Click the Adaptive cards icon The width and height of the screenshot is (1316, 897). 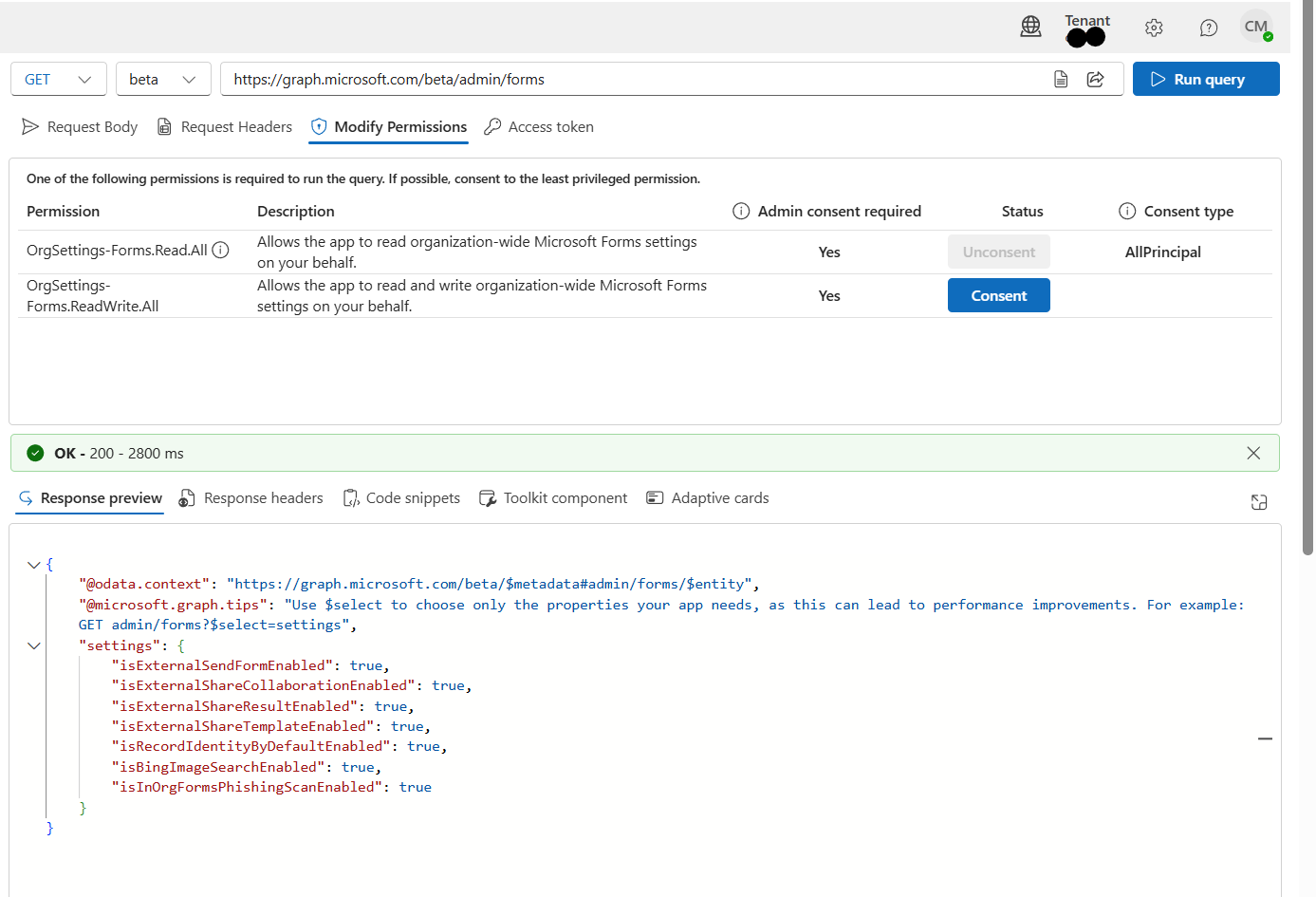(x=655, y=497)
